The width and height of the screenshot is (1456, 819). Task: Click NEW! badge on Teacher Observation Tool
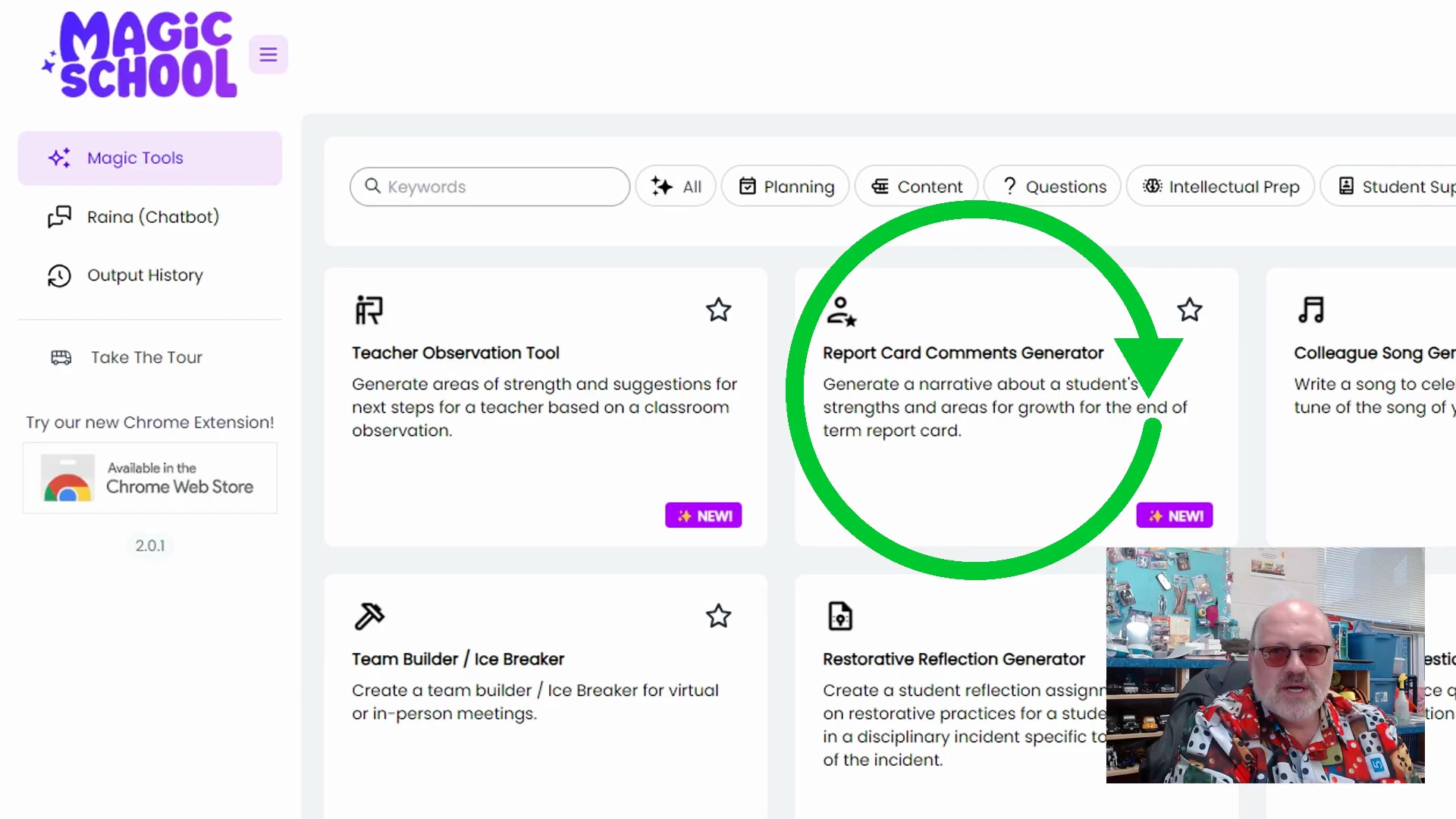point(704,516)
